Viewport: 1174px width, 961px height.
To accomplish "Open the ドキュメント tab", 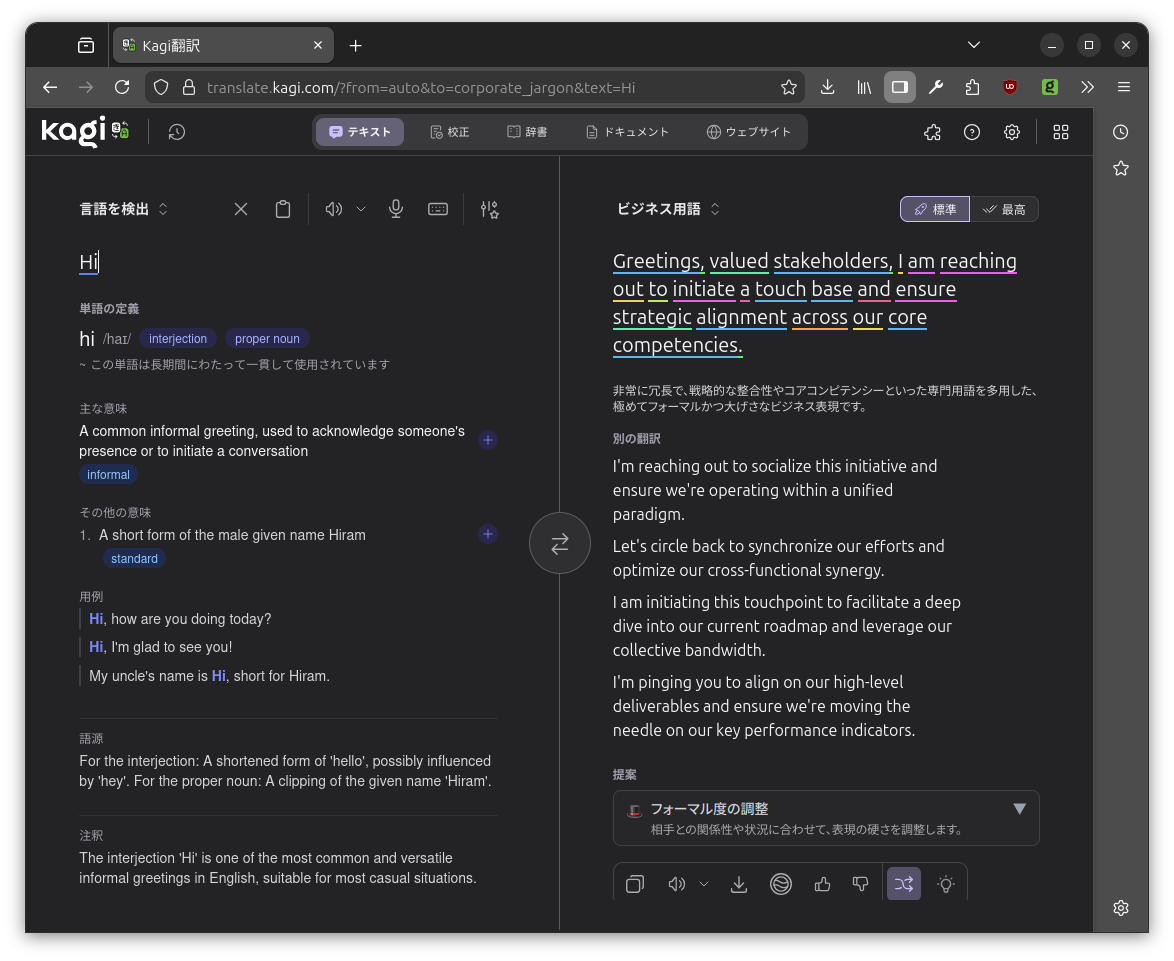I will [x=627, y=132].
